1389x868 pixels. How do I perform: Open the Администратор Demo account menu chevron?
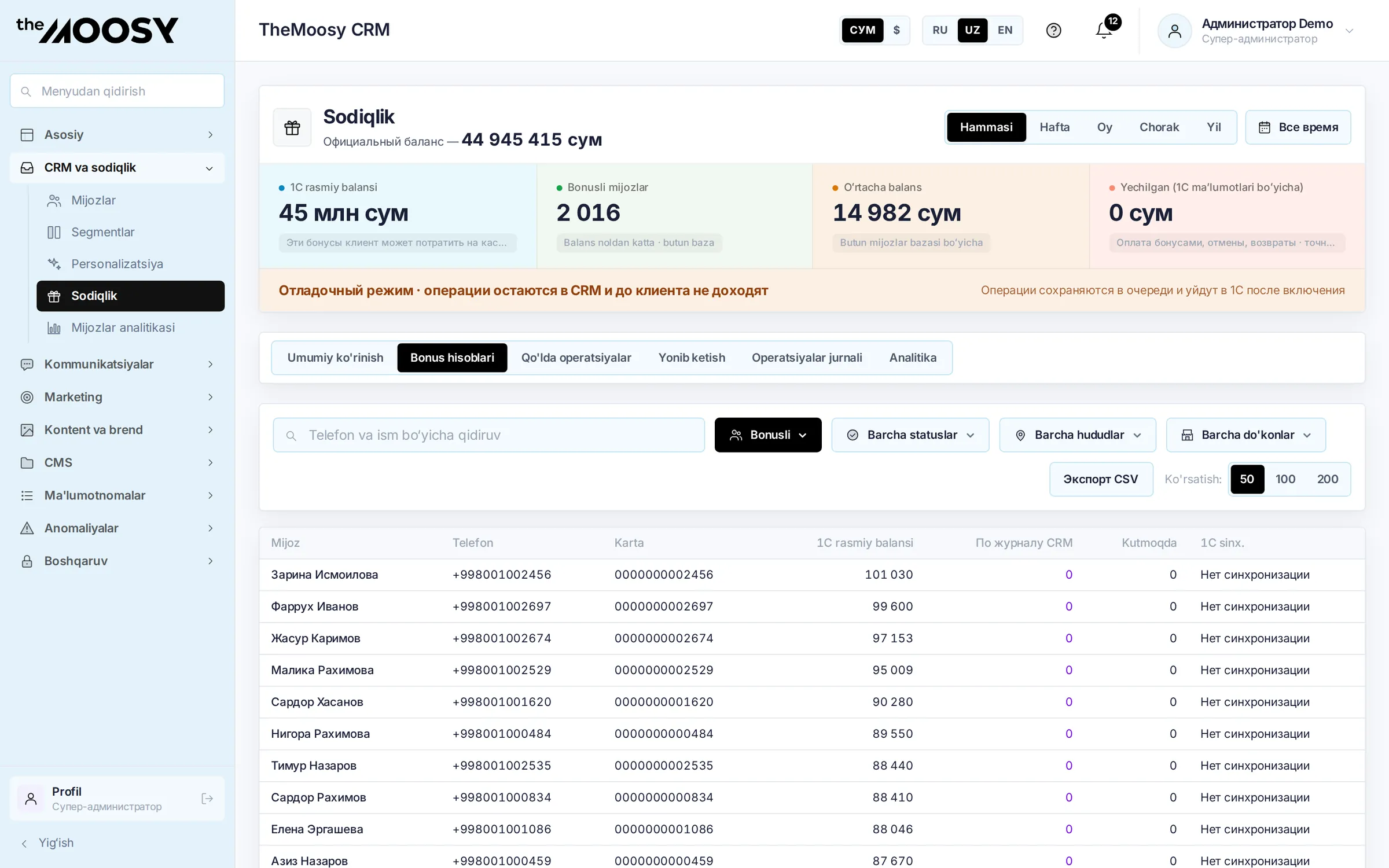tap(1349, 31)
